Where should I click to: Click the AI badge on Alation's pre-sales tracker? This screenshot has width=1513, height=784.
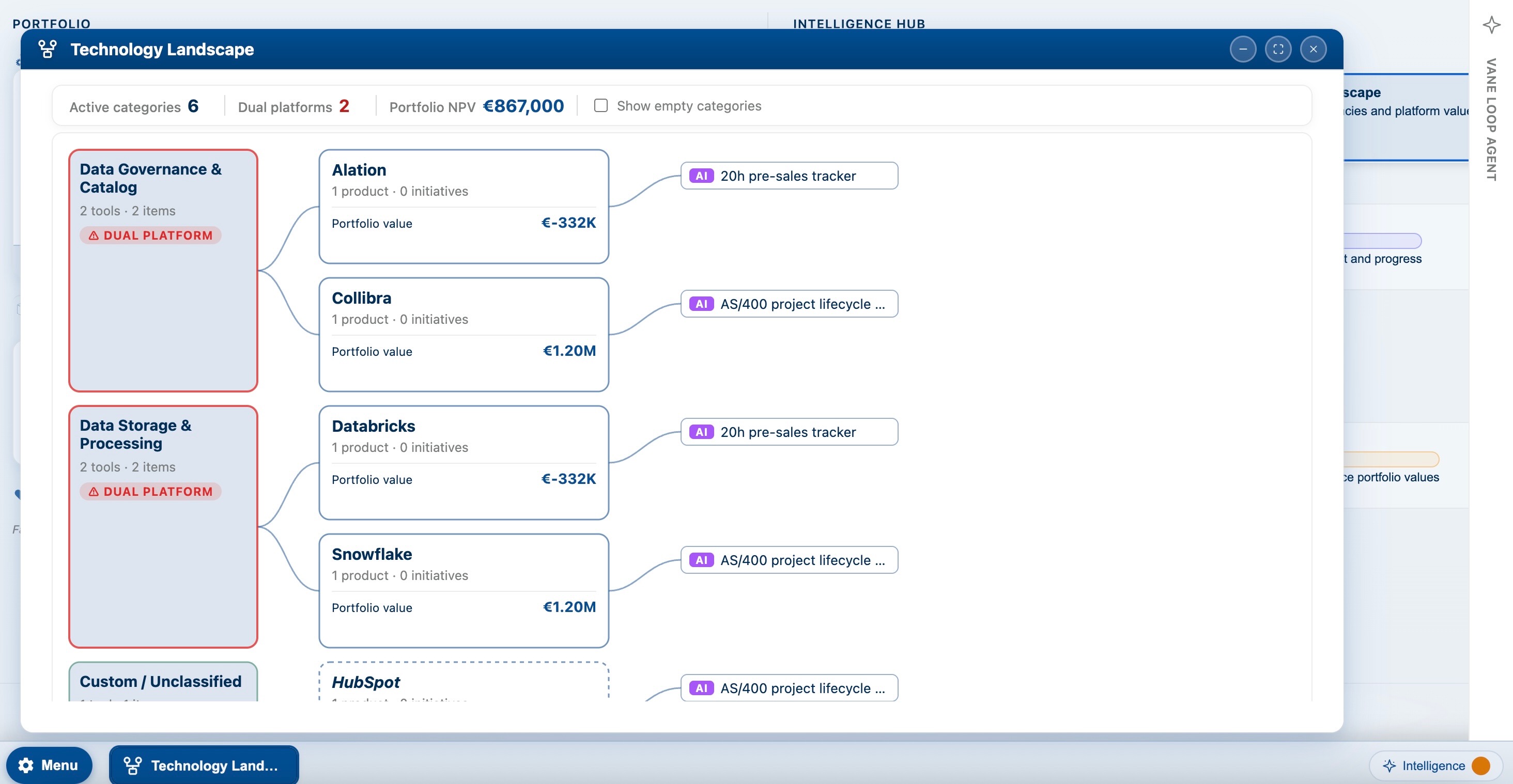click(x=701, y=176)
